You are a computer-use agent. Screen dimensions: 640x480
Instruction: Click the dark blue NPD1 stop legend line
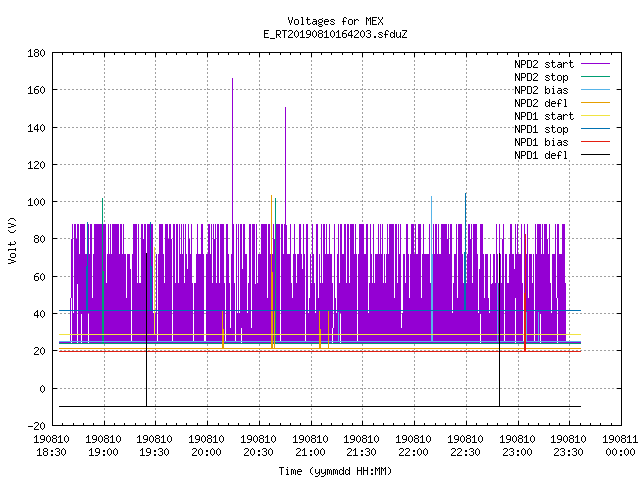(x=595, y=129)
